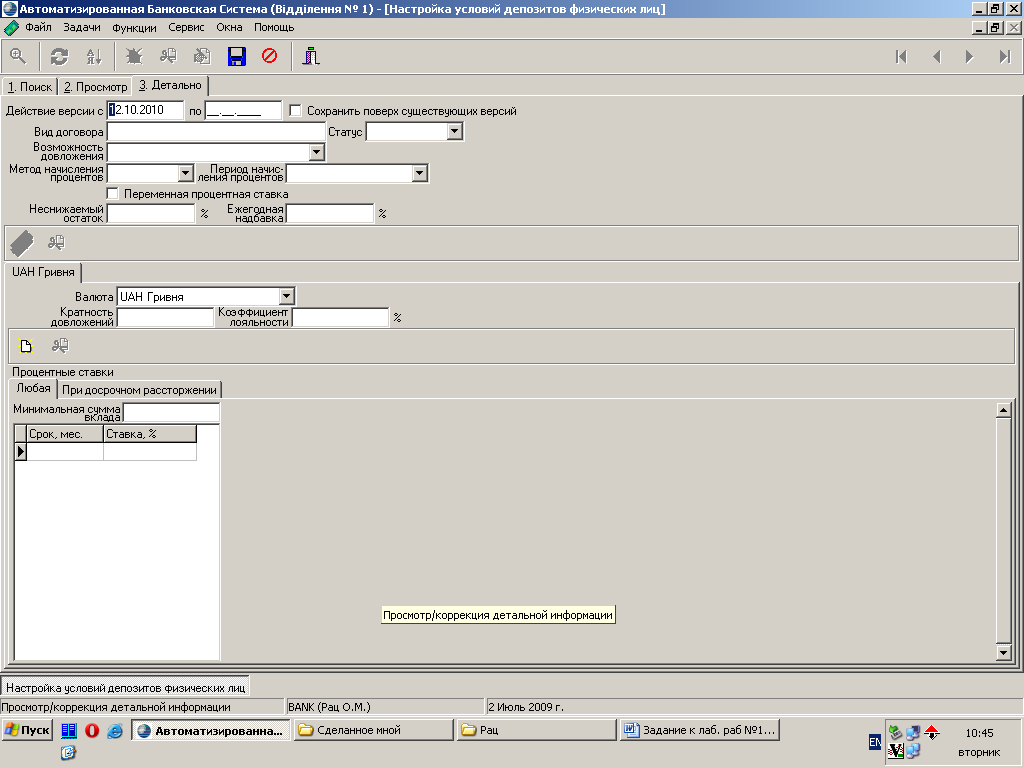Add new rate with yellow document icon

click(26, 345)
